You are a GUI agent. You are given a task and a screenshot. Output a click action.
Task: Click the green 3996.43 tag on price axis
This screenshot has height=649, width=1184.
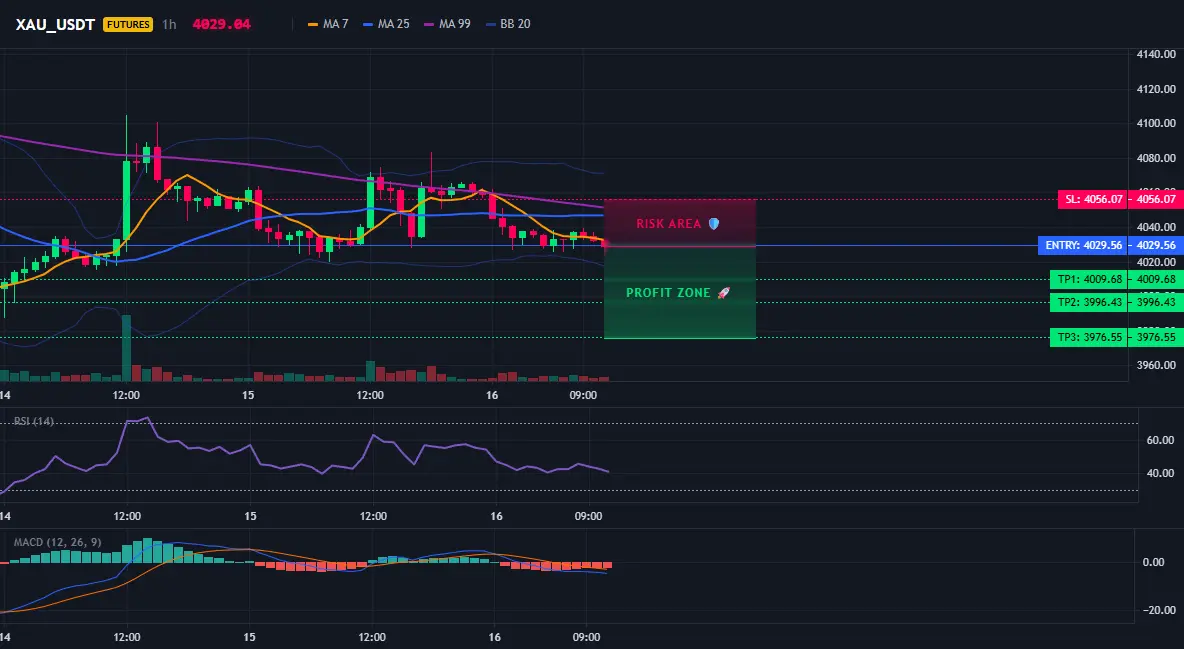point(1155,302)
